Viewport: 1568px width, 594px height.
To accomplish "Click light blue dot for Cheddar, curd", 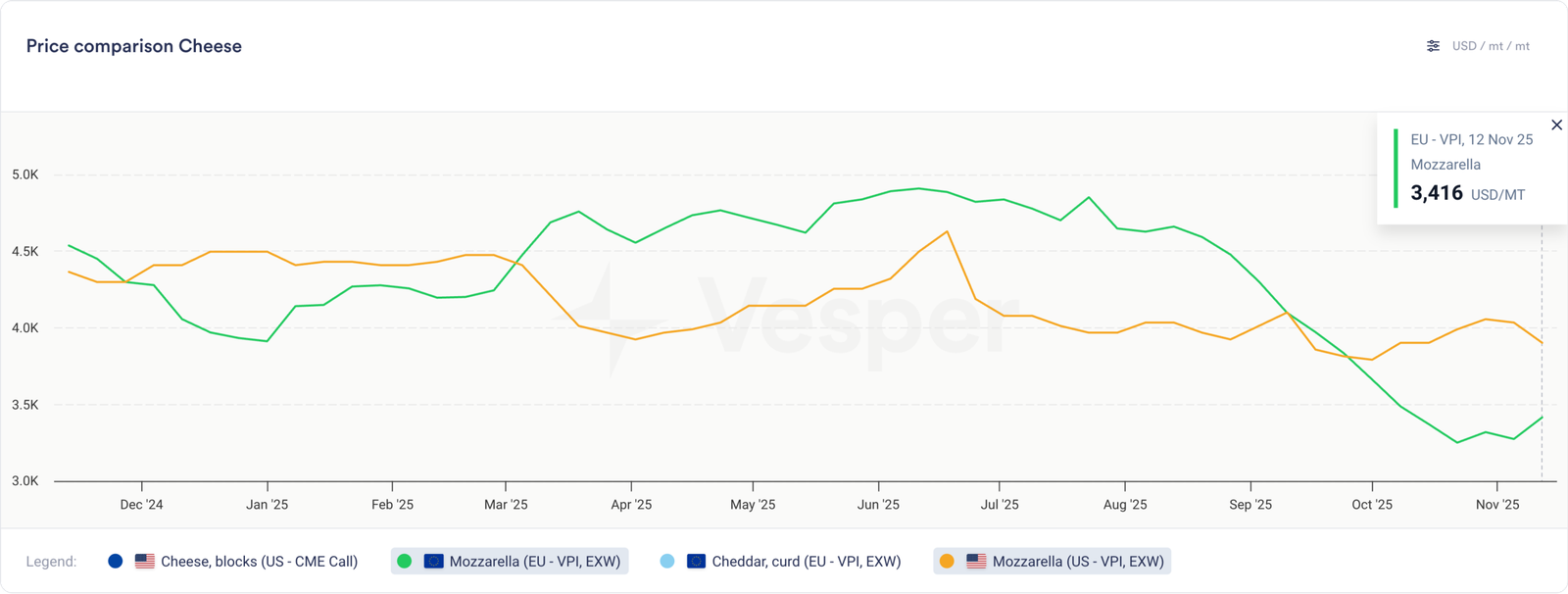I will (667, 562).
